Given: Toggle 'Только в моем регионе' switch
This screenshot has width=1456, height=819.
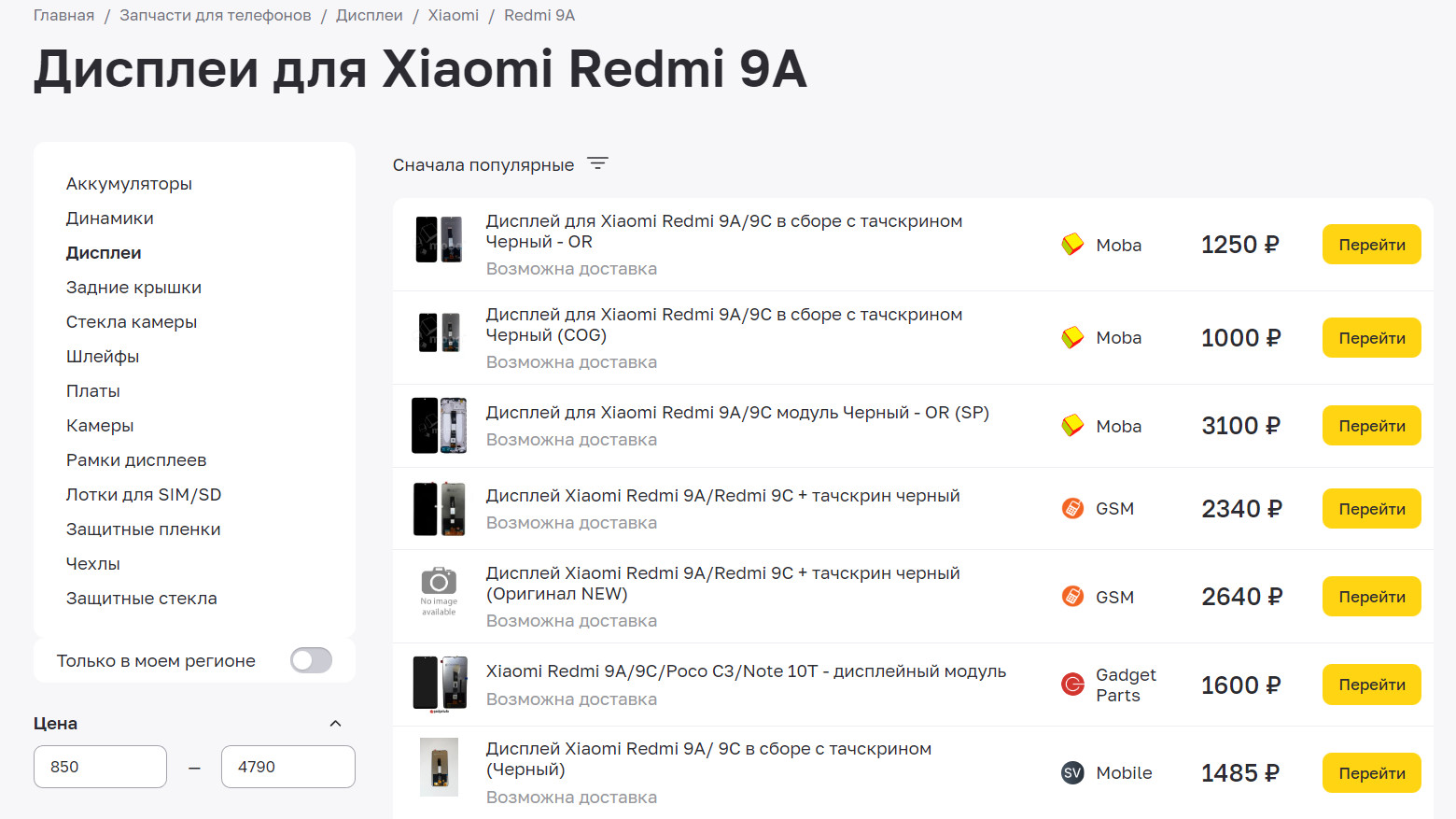Looking at the screenshot, I should pyautogui.click(x=311, y=660).
